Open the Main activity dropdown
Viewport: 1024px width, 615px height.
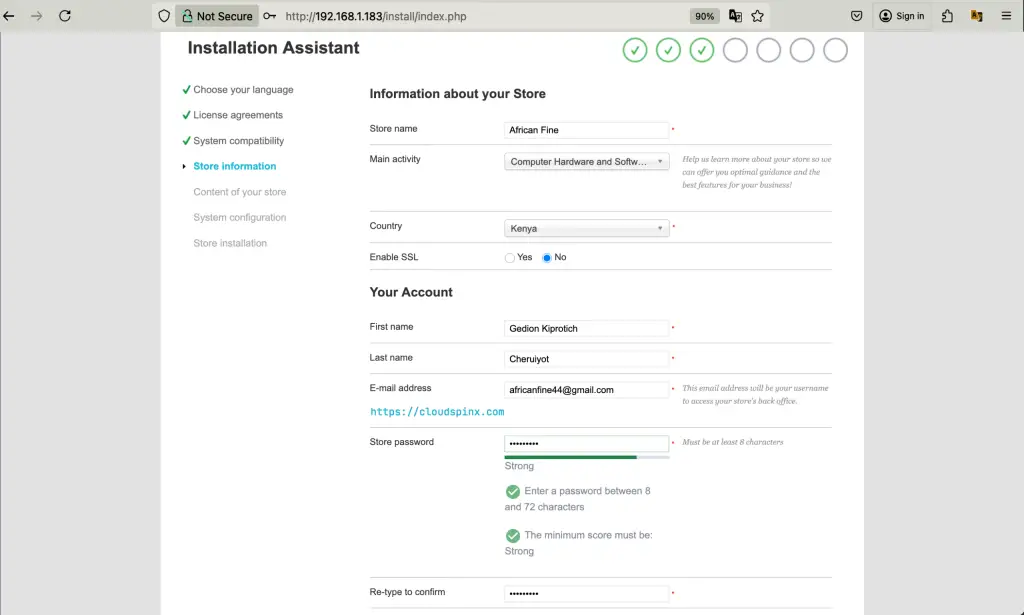(586, 161)
